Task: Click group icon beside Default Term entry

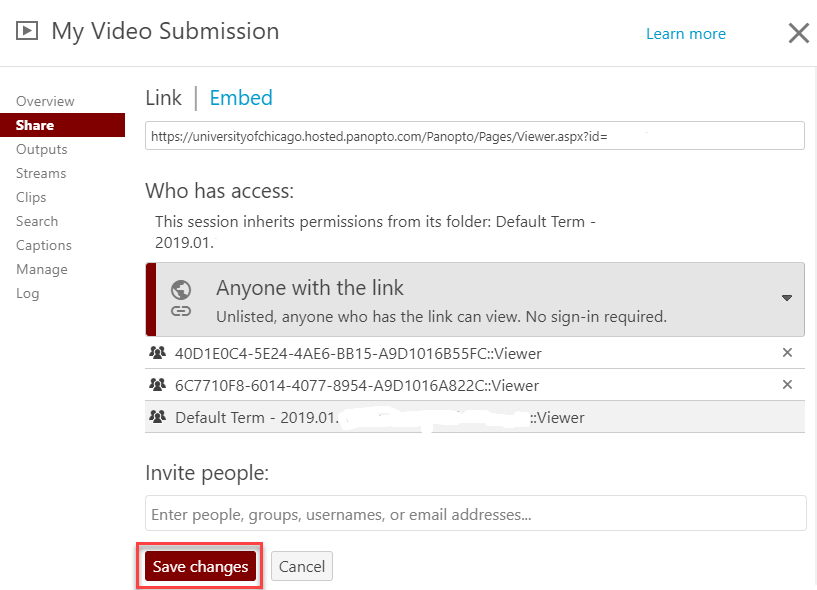Action: 157,417
